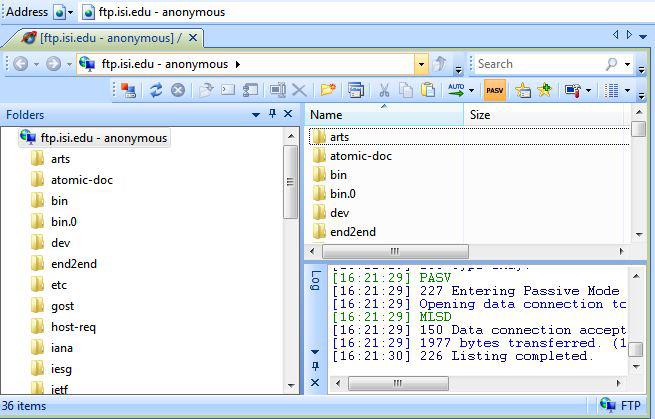
Task: Click the Forward navigation button
Action: click(x=53, y=64)
